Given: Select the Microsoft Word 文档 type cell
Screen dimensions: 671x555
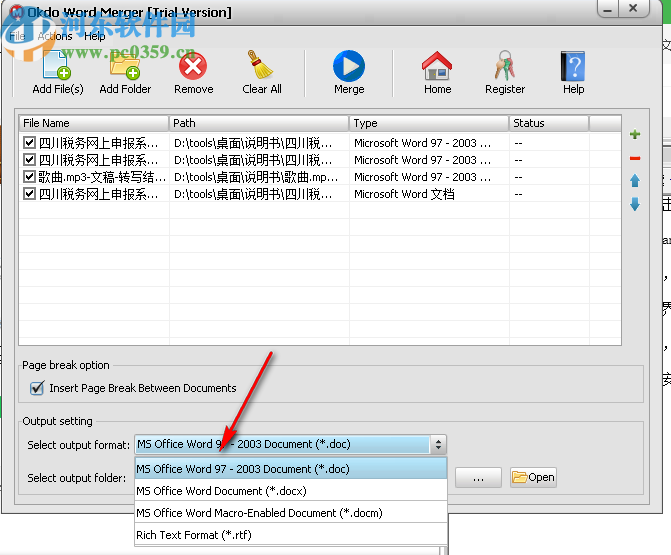Looking at the screenshot, I should [404, 194].
